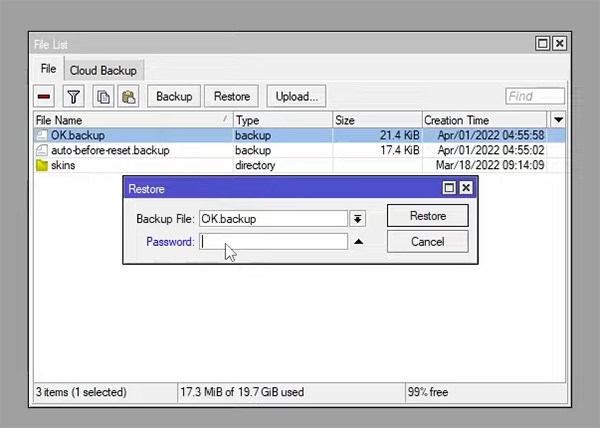600x428 pixels.
Task: Click the Upload... toolbar button
Action: (x=297, y=97)
